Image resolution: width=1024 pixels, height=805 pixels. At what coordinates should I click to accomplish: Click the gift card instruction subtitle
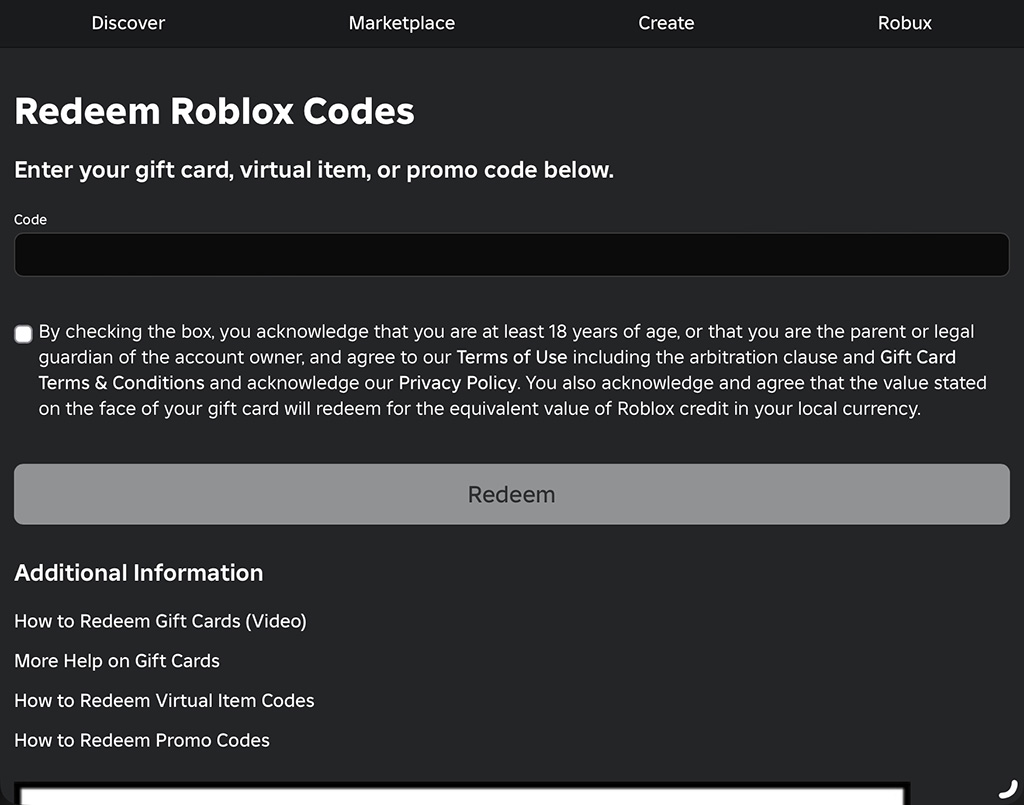(314, 170)
